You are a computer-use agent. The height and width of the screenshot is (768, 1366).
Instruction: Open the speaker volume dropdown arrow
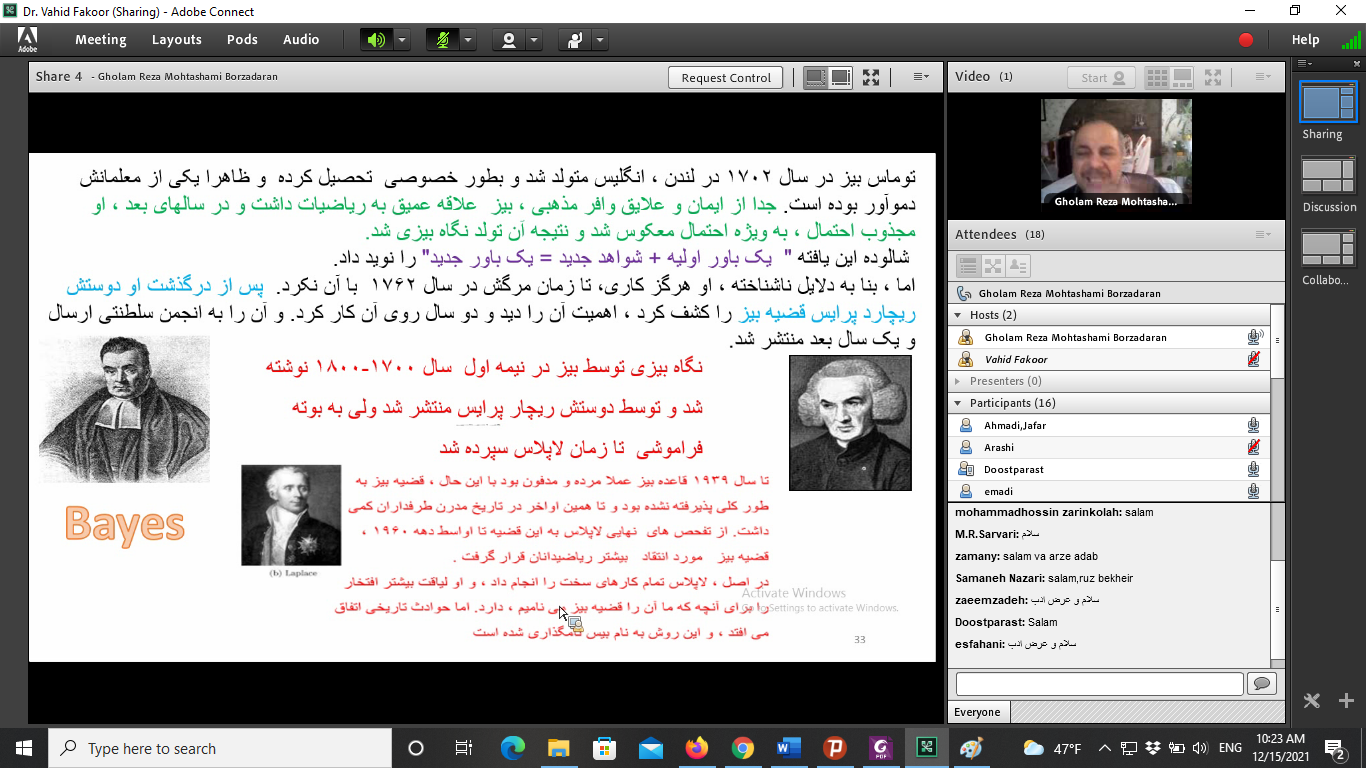[402, 39]
